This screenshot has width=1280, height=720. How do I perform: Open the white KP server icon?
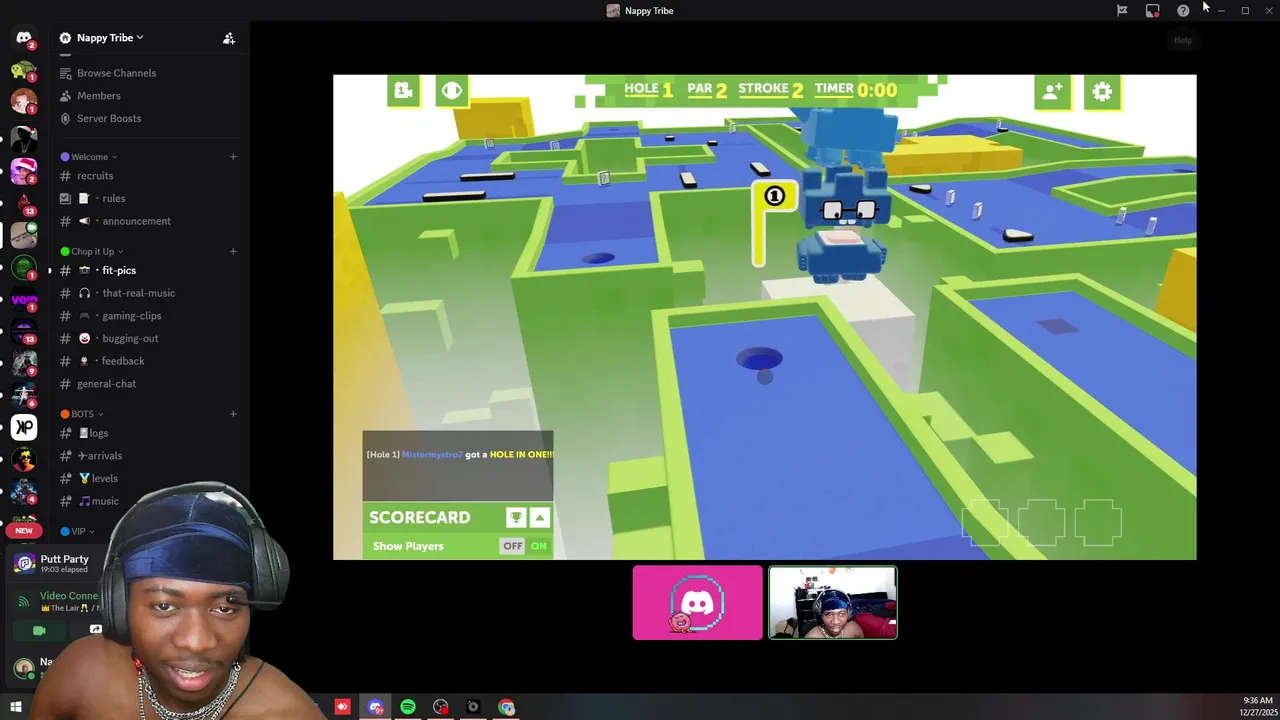[x=24, y=427]
